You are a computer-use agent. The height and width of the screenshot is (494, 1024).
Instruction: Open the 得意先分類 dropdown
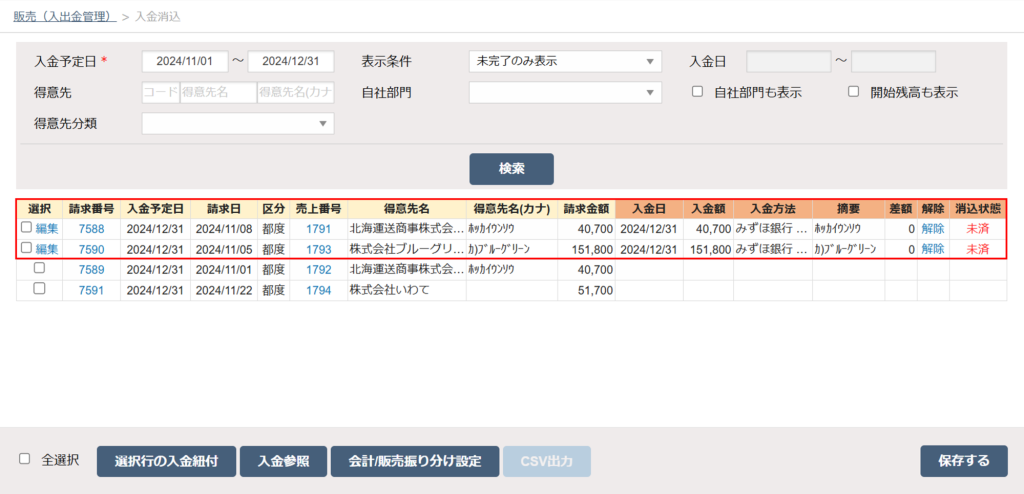238,124
